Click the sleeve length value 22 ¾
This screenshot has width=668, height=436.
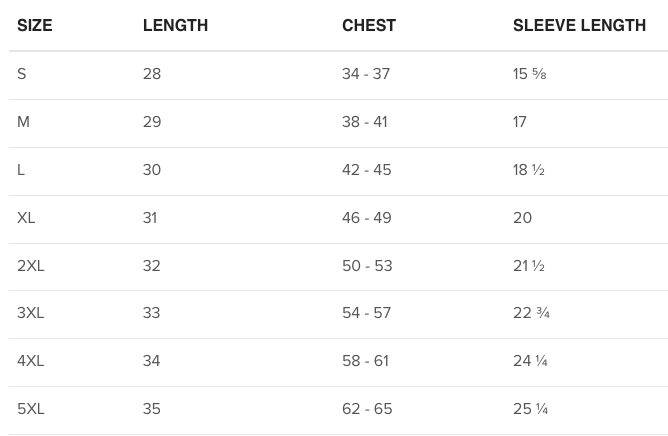coord(531,313)
